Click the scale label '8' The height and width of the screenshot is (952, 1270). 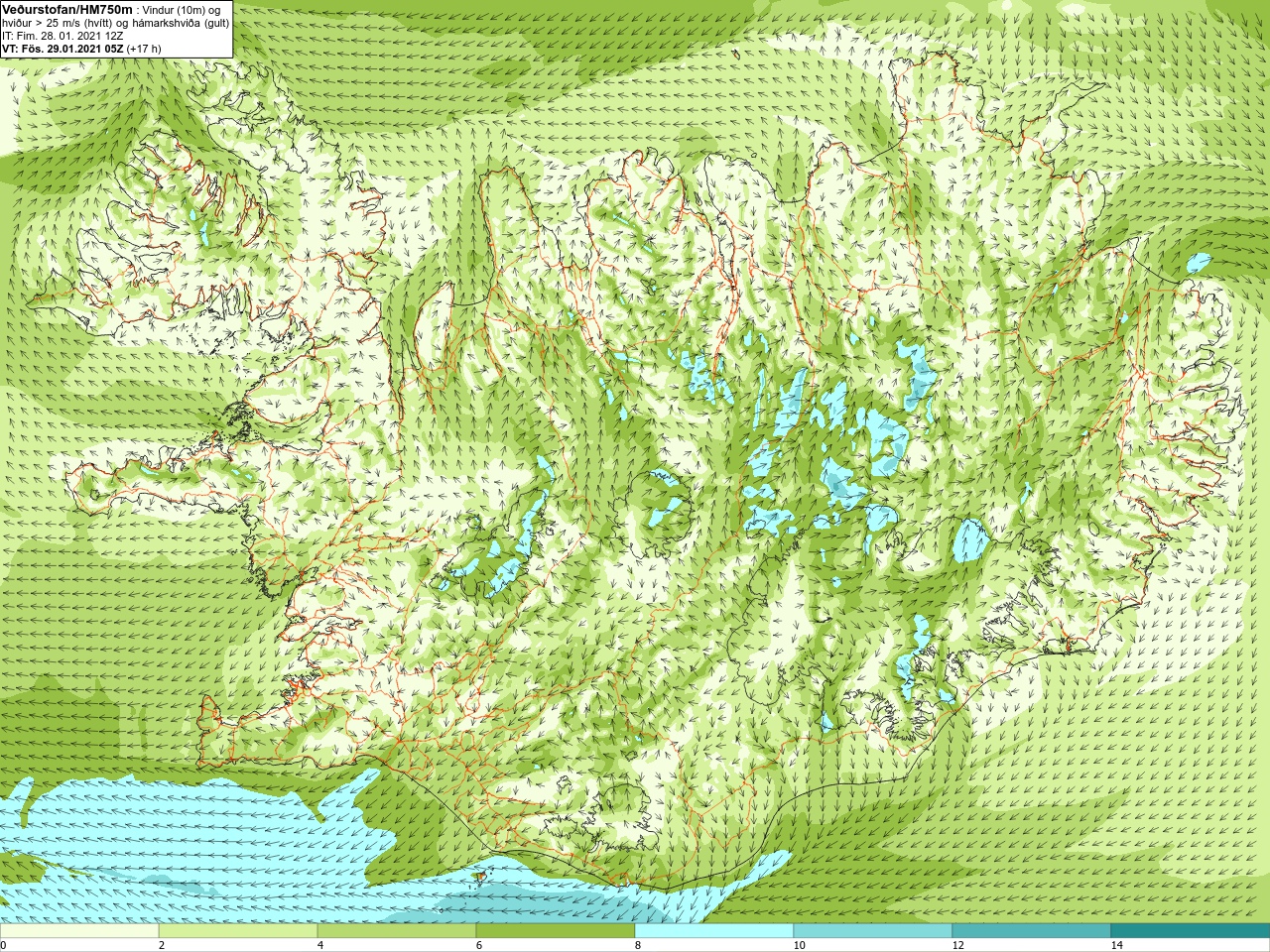pos(637,945)
